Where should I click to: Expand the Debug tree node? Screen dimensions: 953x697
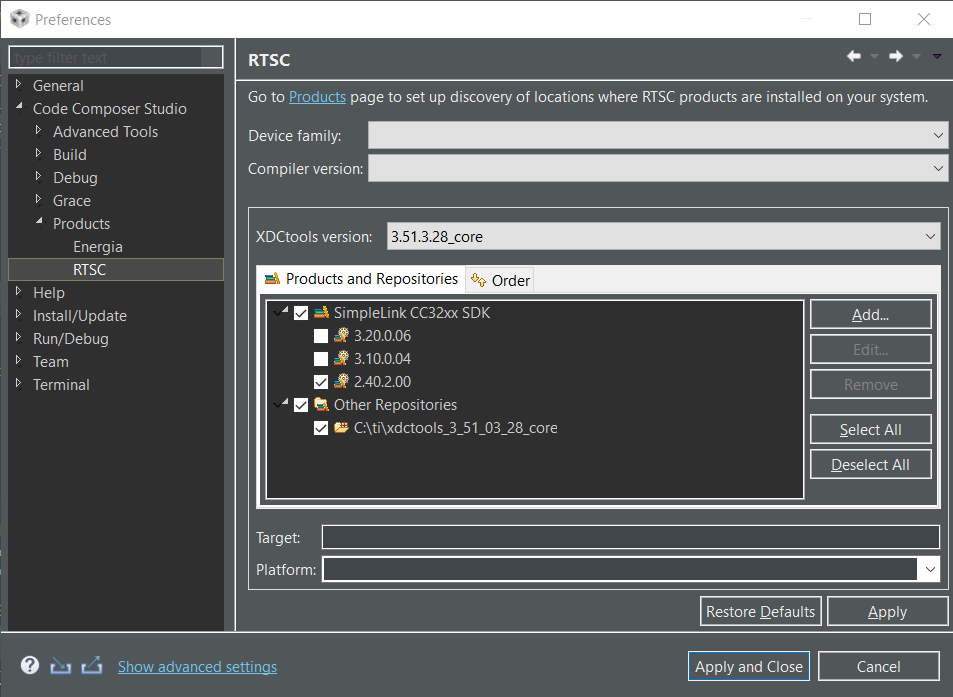(38, 176)
